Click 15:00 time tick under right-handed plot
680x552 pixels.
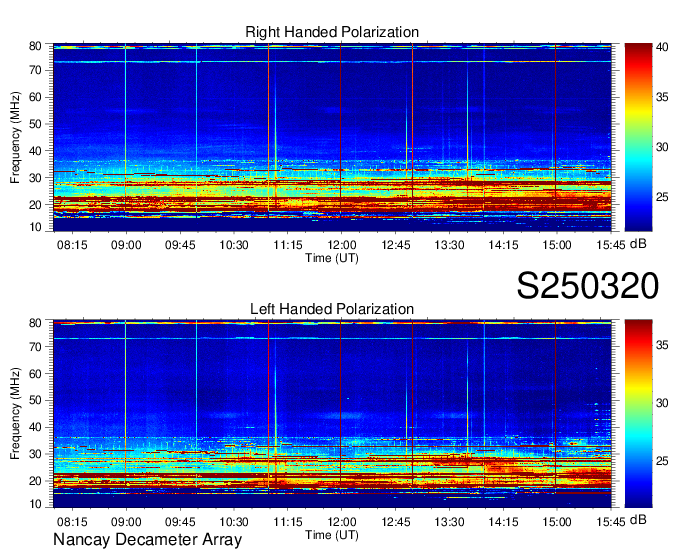coord(557,245)
